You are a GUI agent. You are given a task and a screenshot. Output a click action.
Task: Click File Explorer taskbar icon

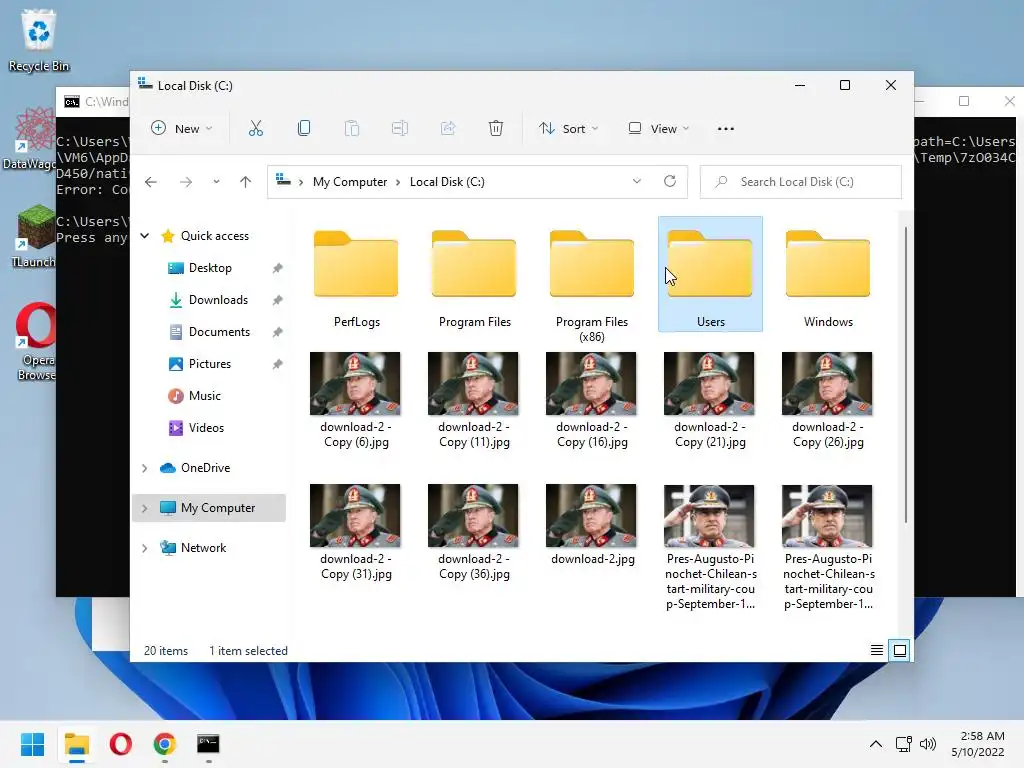click(76, 744)
